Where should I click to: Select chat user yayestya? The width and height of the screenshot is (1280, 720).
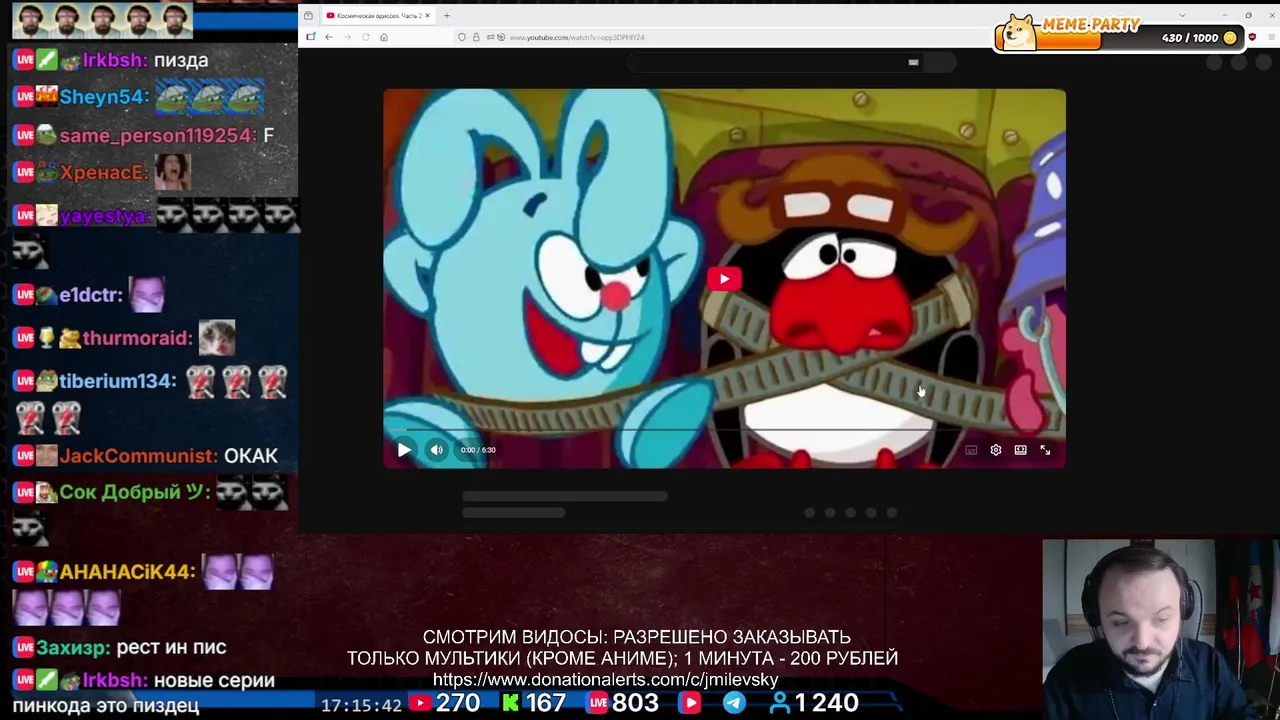105,216
